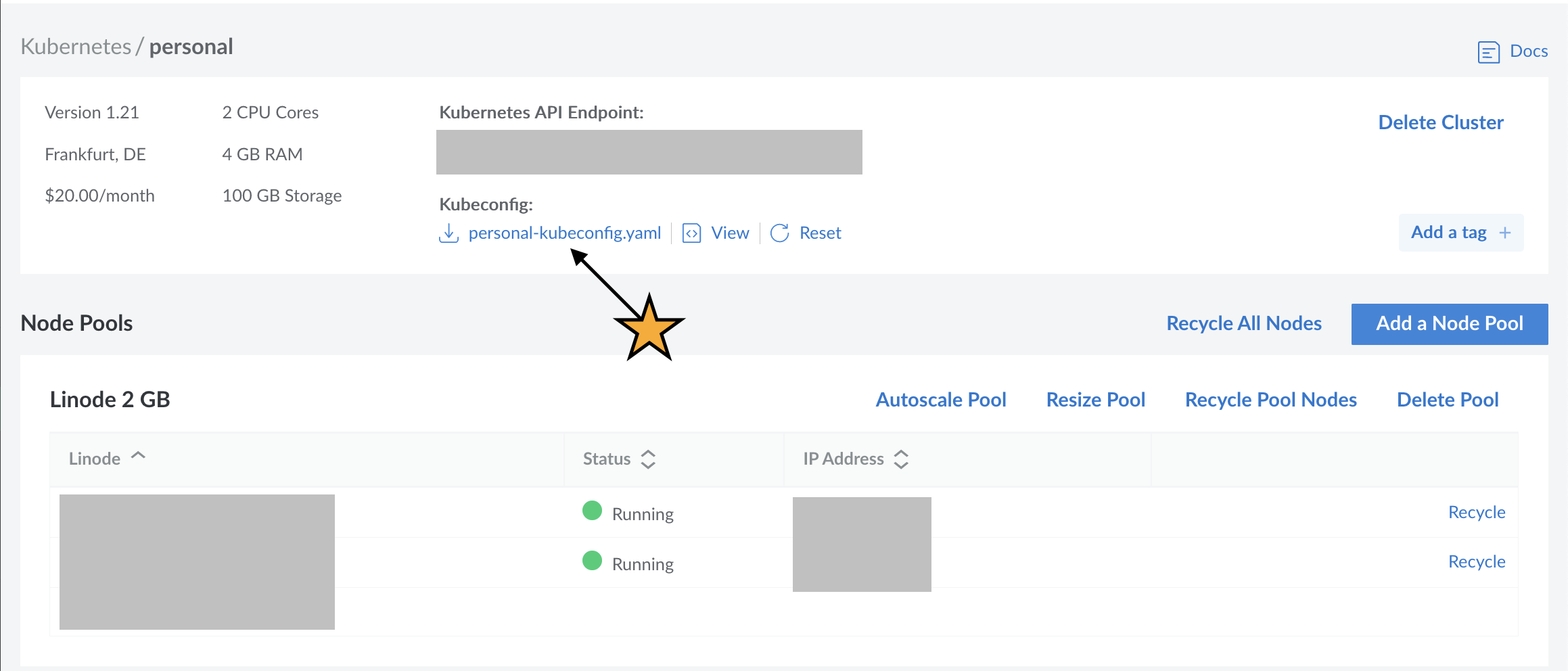Select Recycle All Nodes

coord(1243,323)
